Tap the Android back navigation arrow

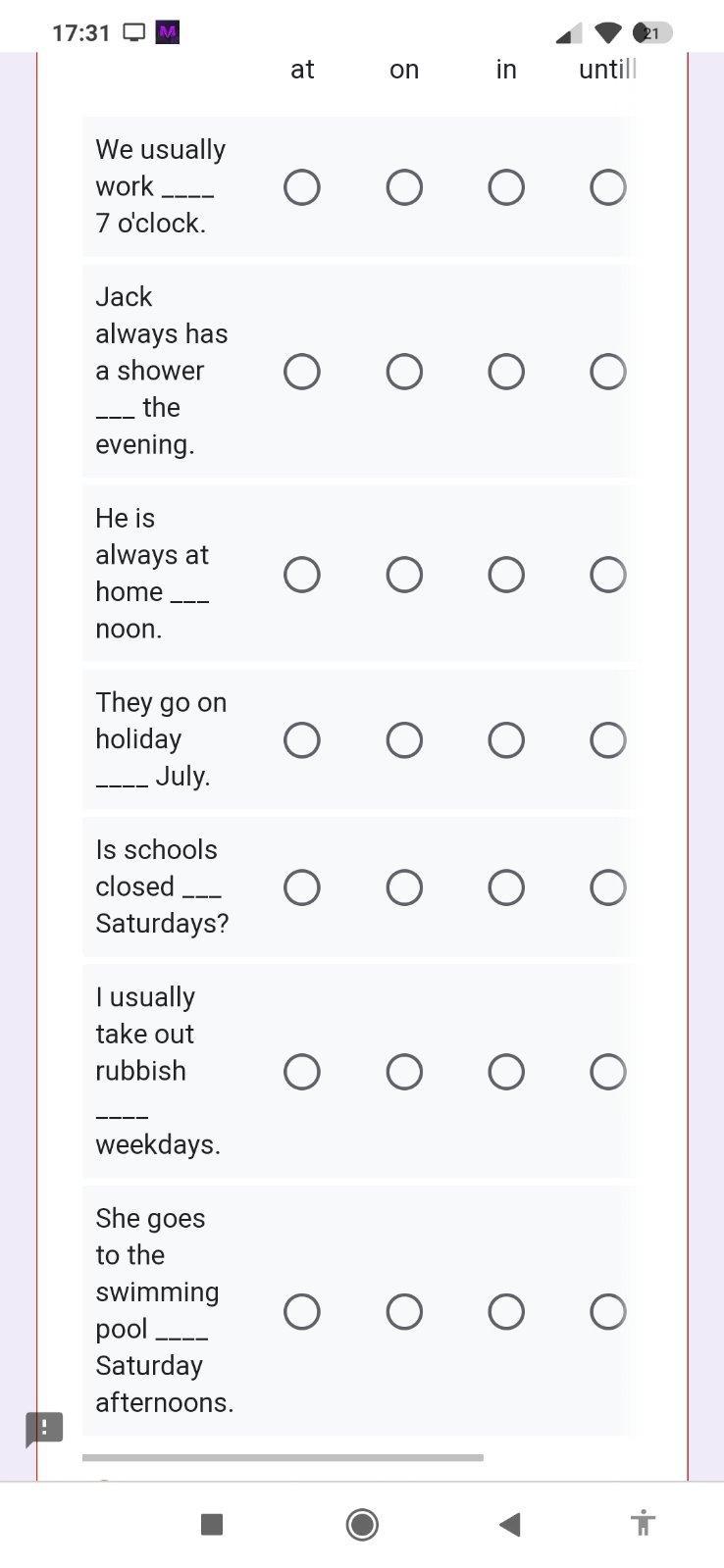pos(509,1524)
